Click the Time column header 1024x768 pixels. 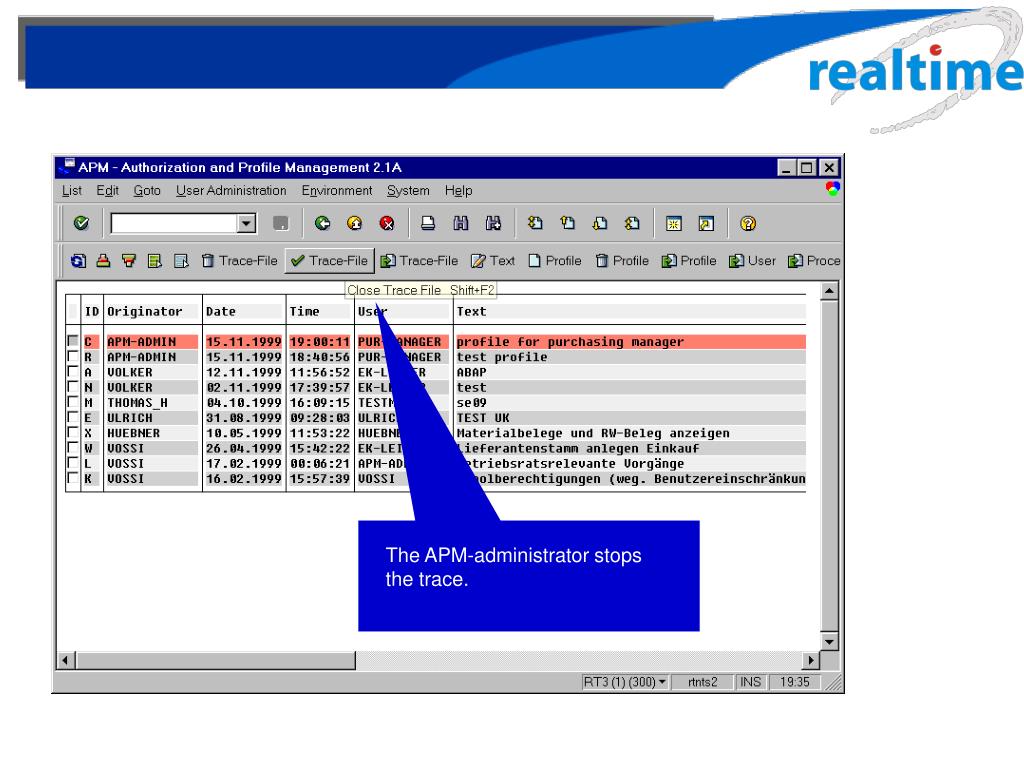[304, 312]
